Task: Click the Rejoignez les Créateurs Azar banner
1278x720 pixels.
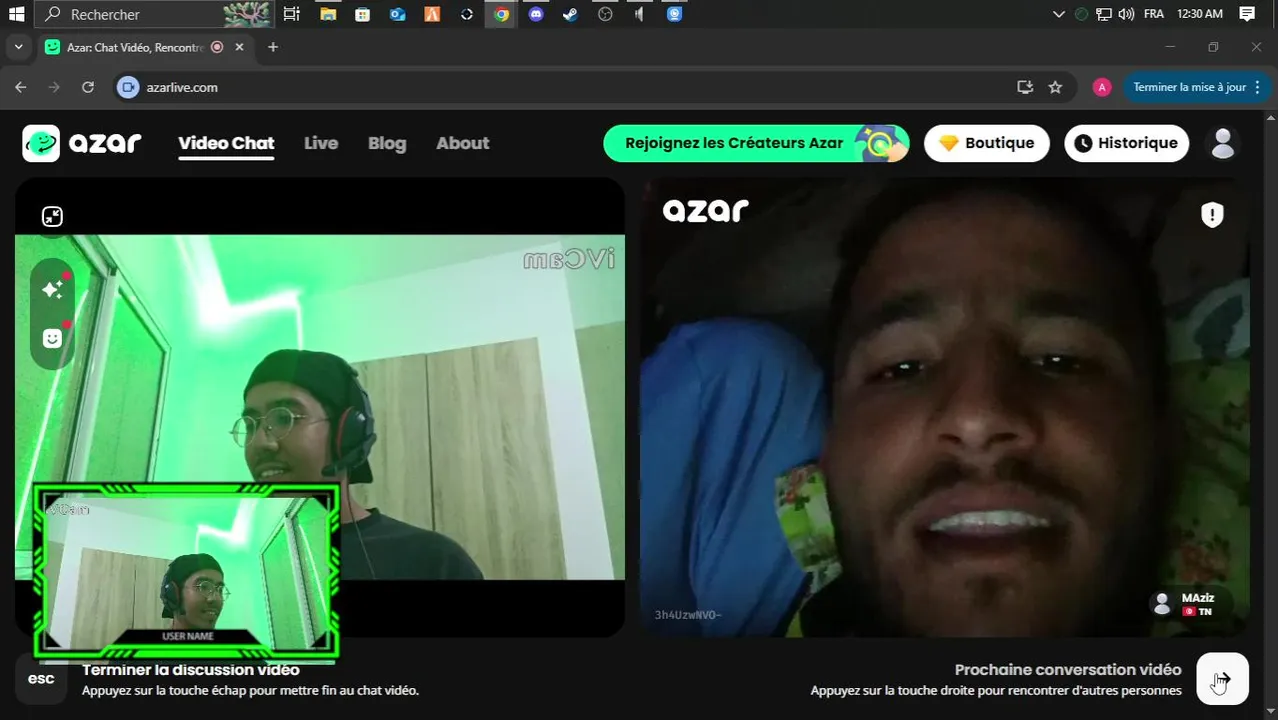Action: coord(756,143)
